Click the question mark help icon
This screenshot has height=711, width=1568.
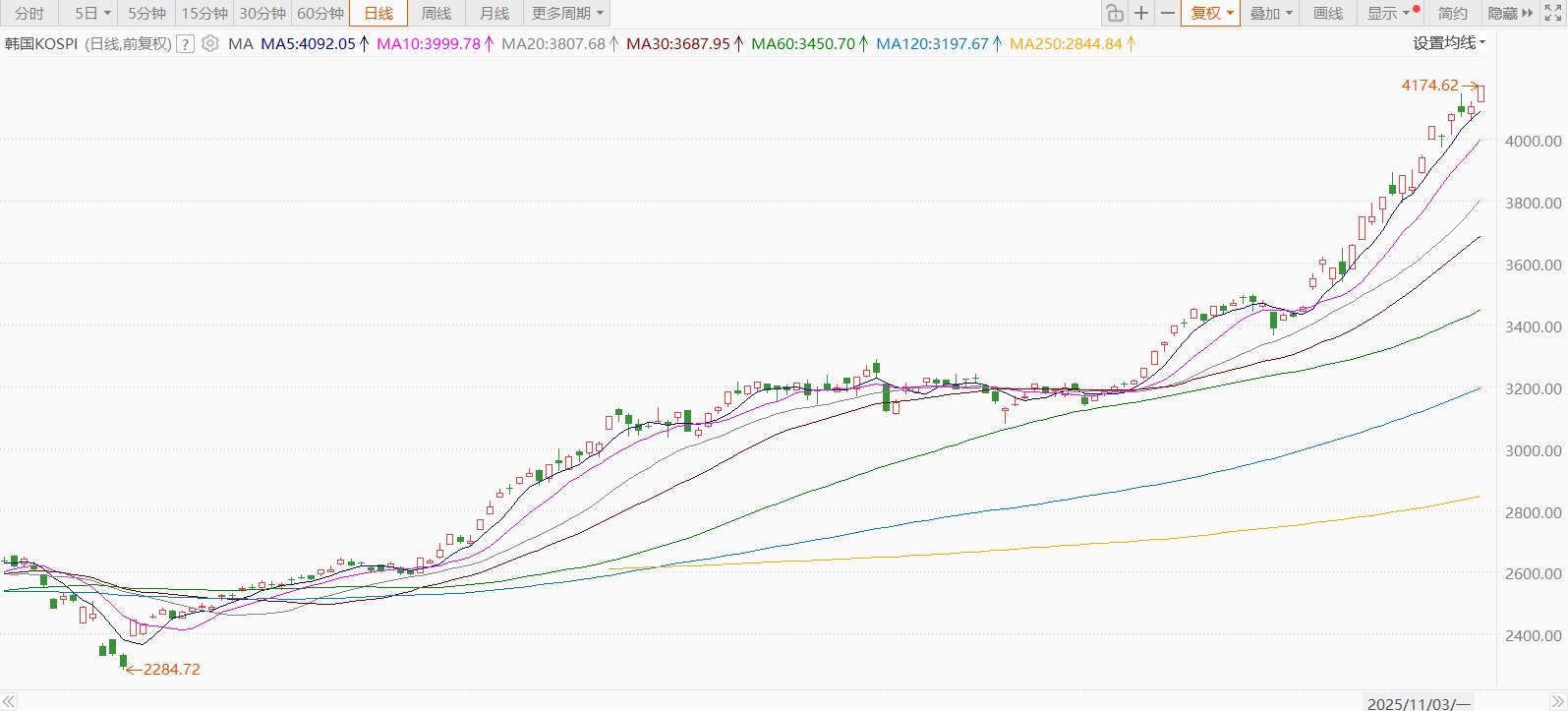pos(185,43)
